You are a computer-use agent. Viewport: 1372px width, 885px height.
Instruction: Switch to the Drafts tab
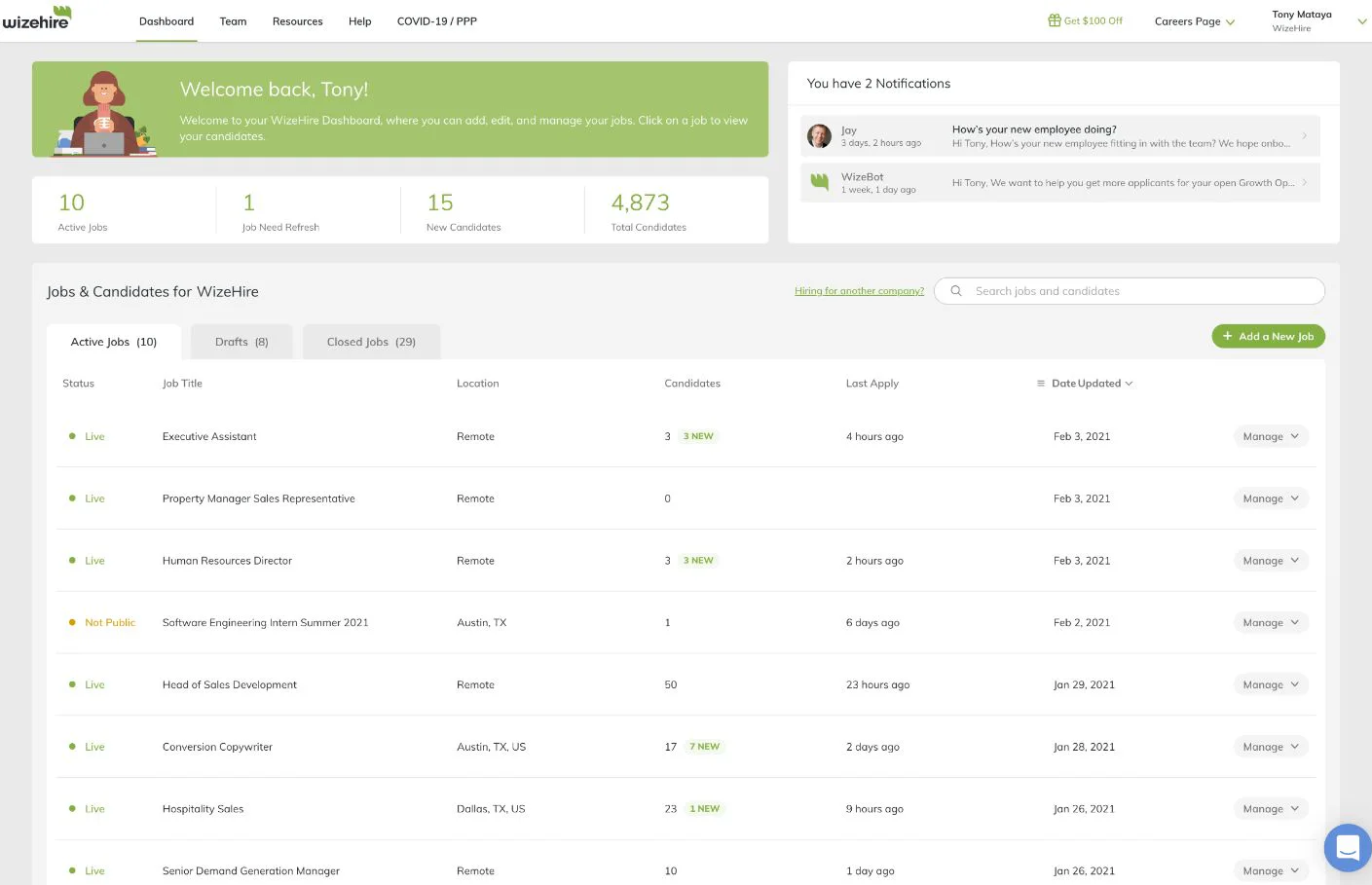pos(241,342)
